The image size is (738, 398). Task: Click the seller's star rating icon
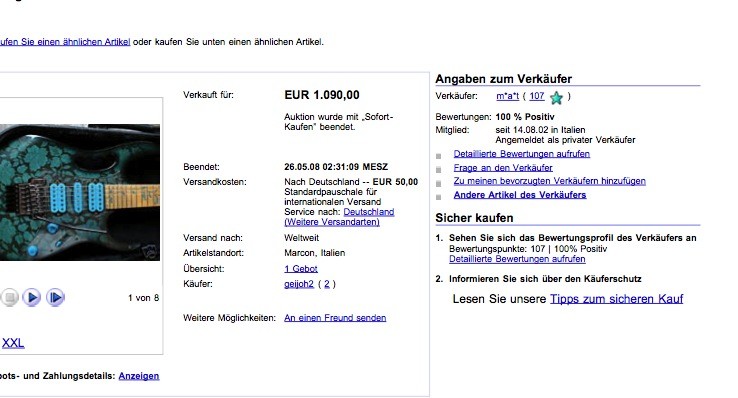click(x=556, y=97)
